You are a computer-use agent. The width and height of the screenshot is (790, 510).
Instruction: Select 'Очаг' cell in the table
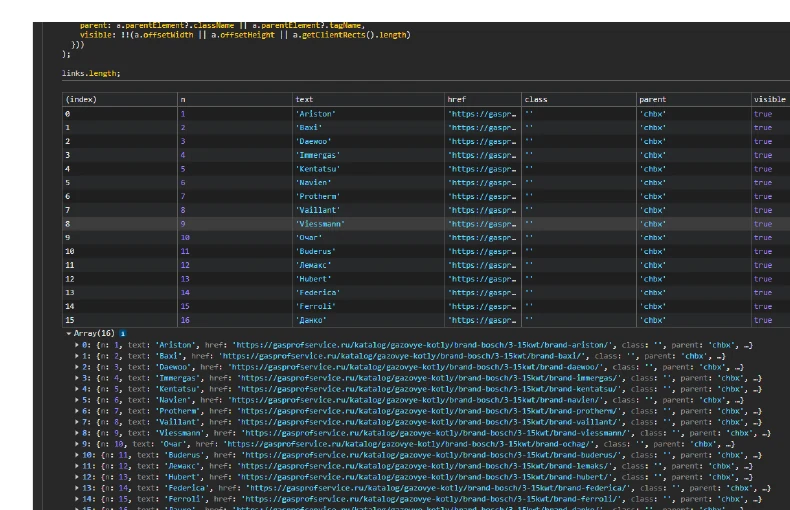point(368,237)
